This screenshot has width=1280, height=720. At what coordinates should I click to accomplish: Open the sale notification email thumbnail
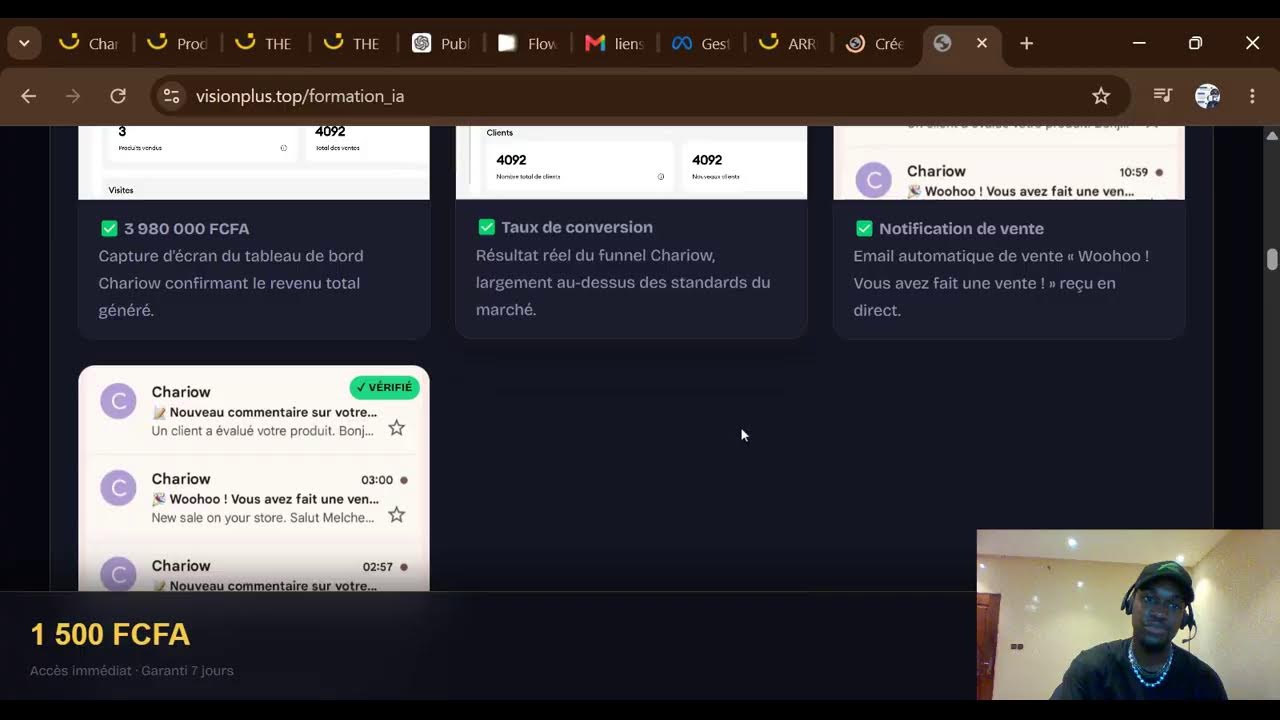coord(1009,162)
